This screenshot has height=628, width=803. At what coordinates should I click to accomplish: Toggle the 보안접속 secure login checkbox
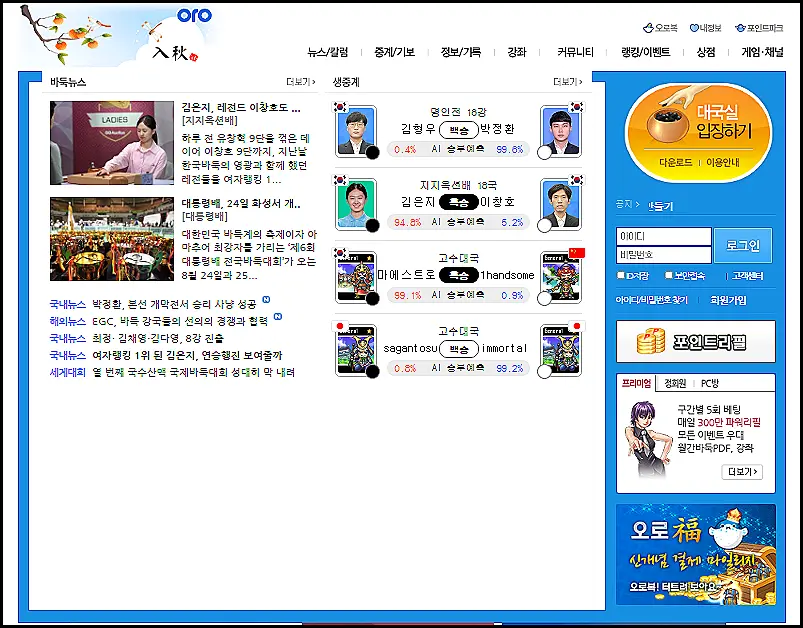coord(669,274)
